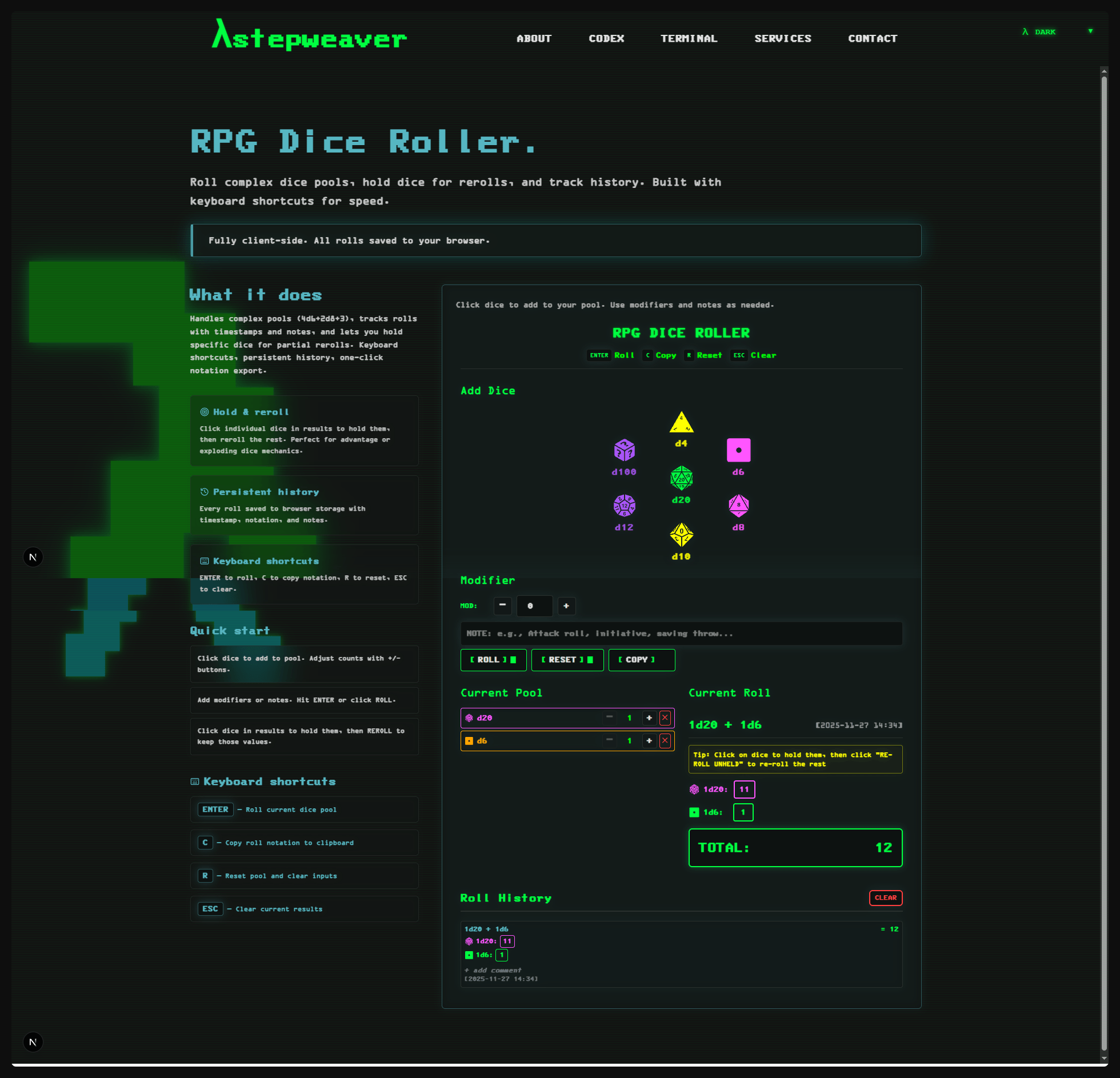
Task: Go to the TERMINAL nav link
Action: [x=689, y=38]
